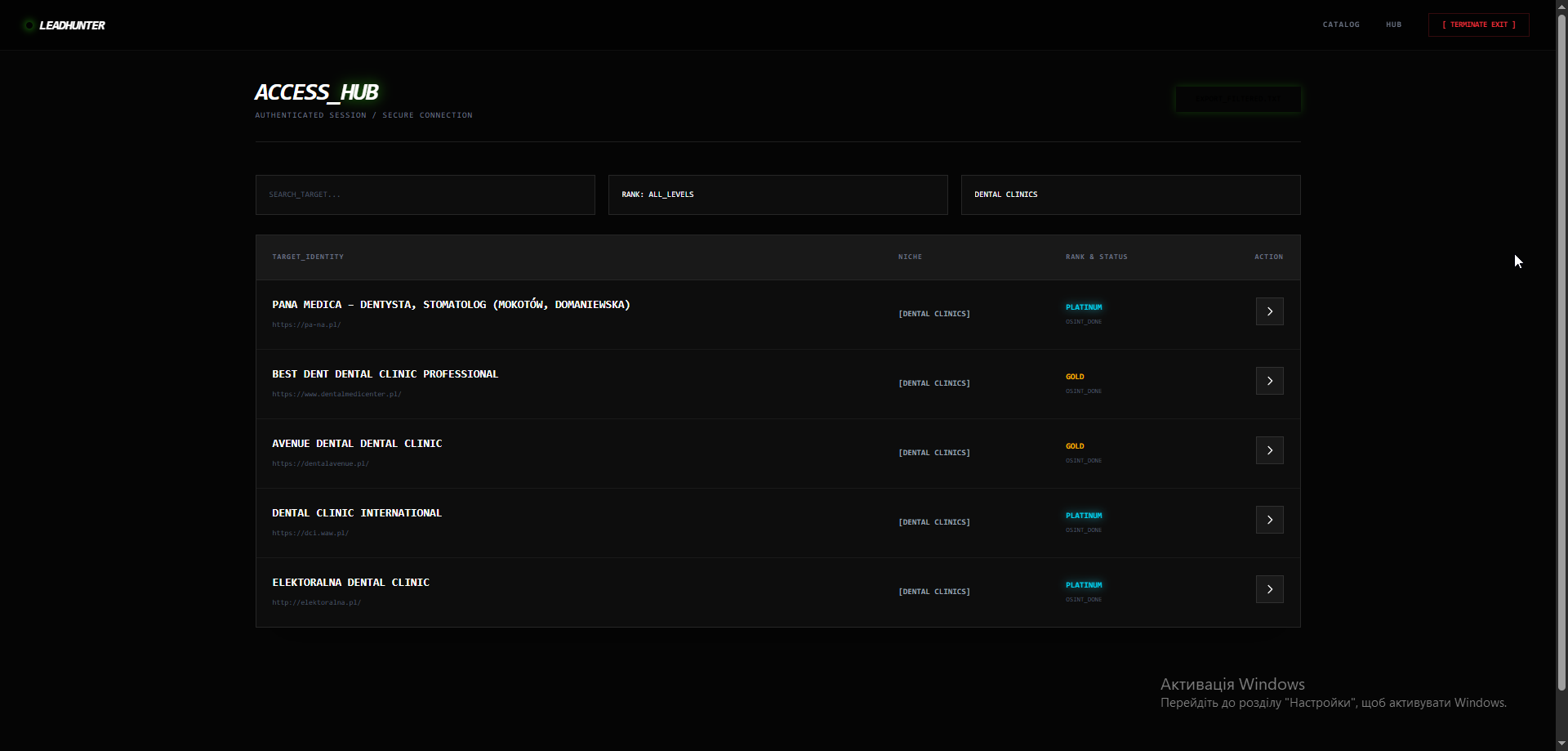Click Platinum rank of Elektoralna

click(x=1084, y=585)
